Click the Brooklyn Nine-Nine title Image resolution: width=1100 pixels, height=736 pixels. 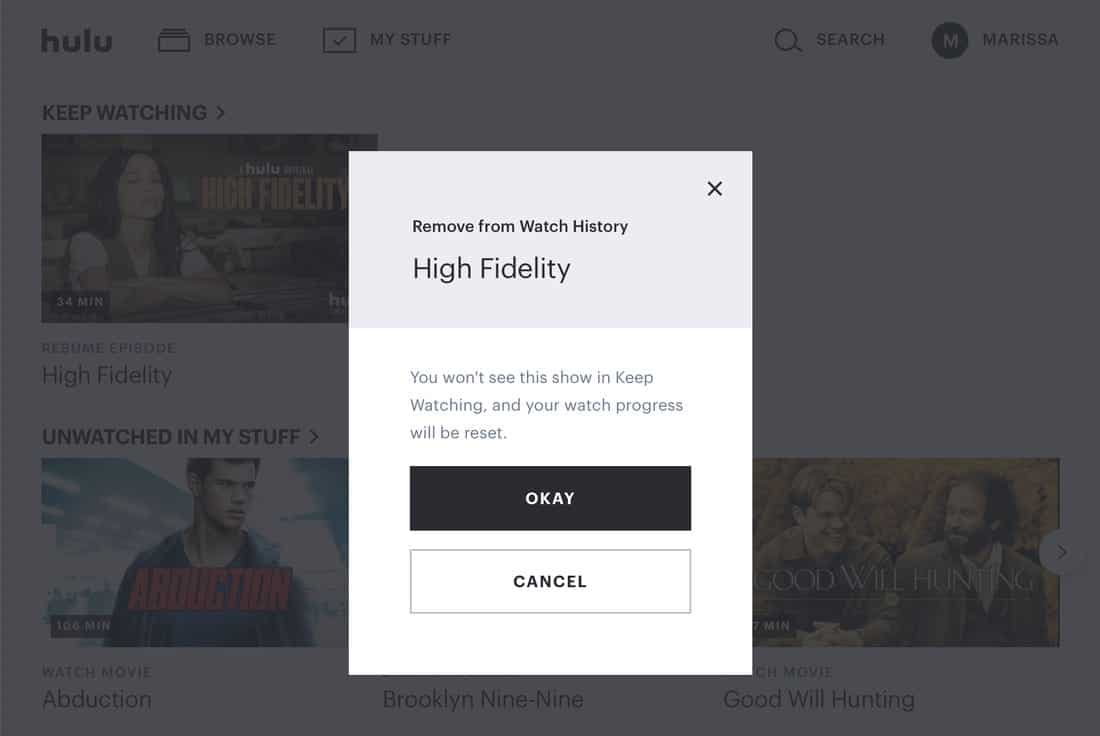click(482, 699)
